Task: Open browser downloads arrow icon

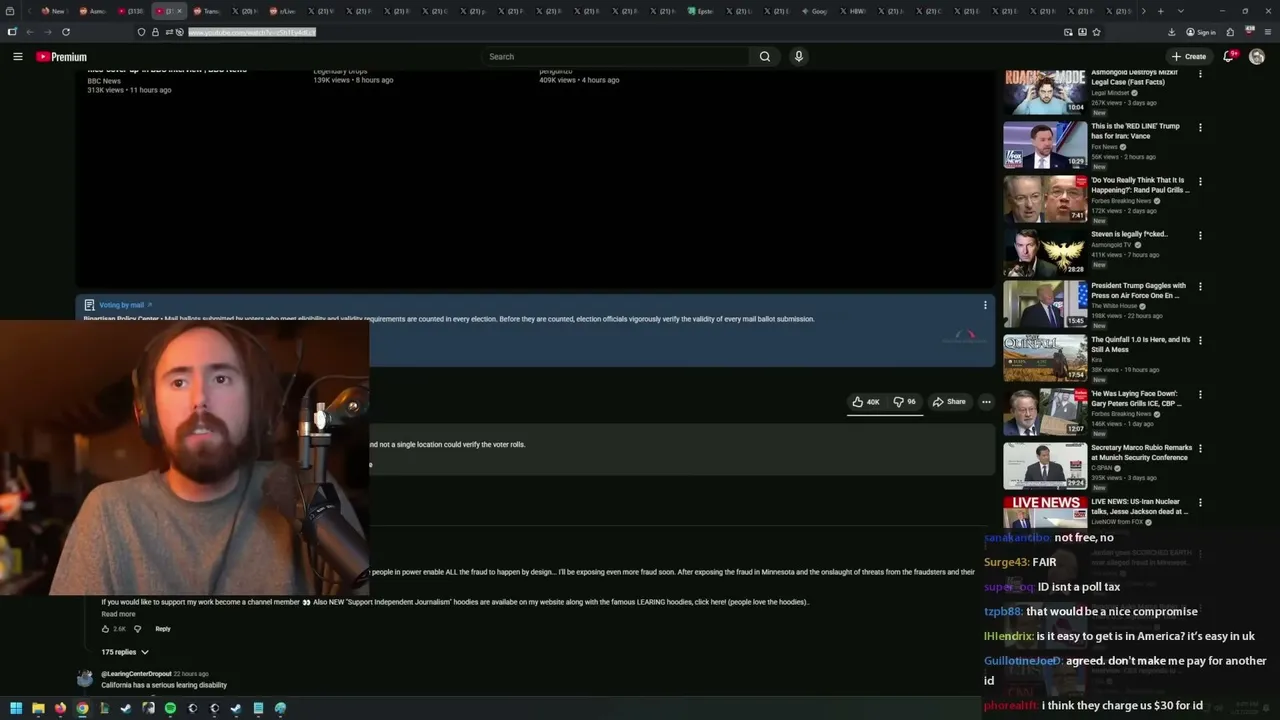Action: click(1172, 32)
